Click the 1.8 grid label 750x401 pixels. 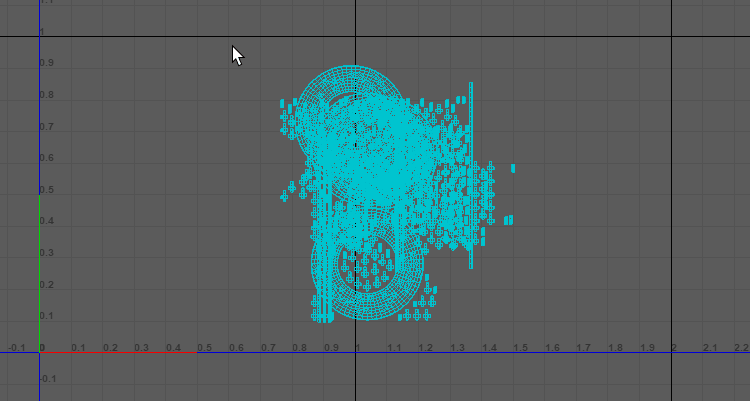point(615,348)
